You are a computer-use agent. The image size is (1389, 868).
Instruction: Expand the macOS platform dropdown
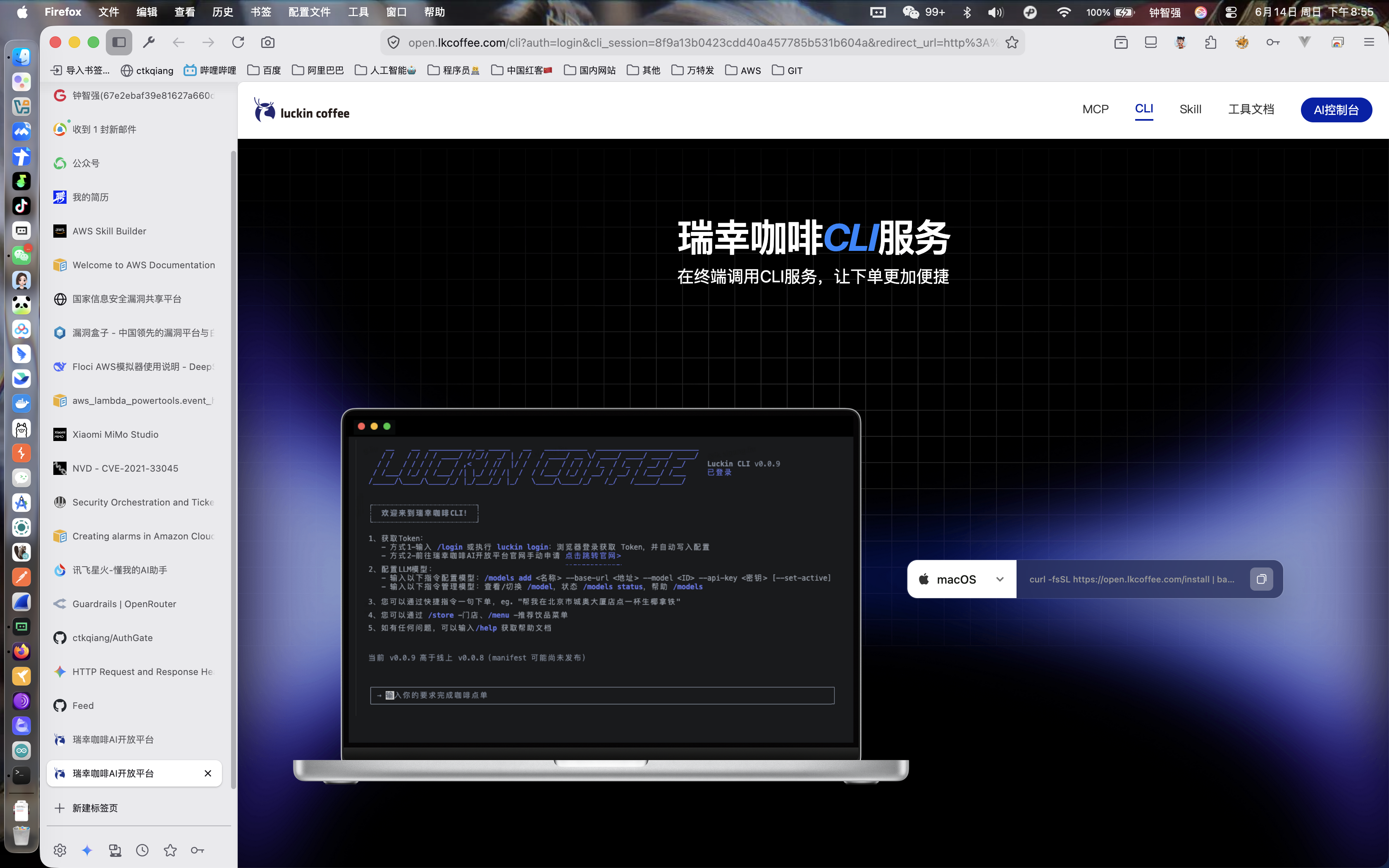[x=962, y=579]
